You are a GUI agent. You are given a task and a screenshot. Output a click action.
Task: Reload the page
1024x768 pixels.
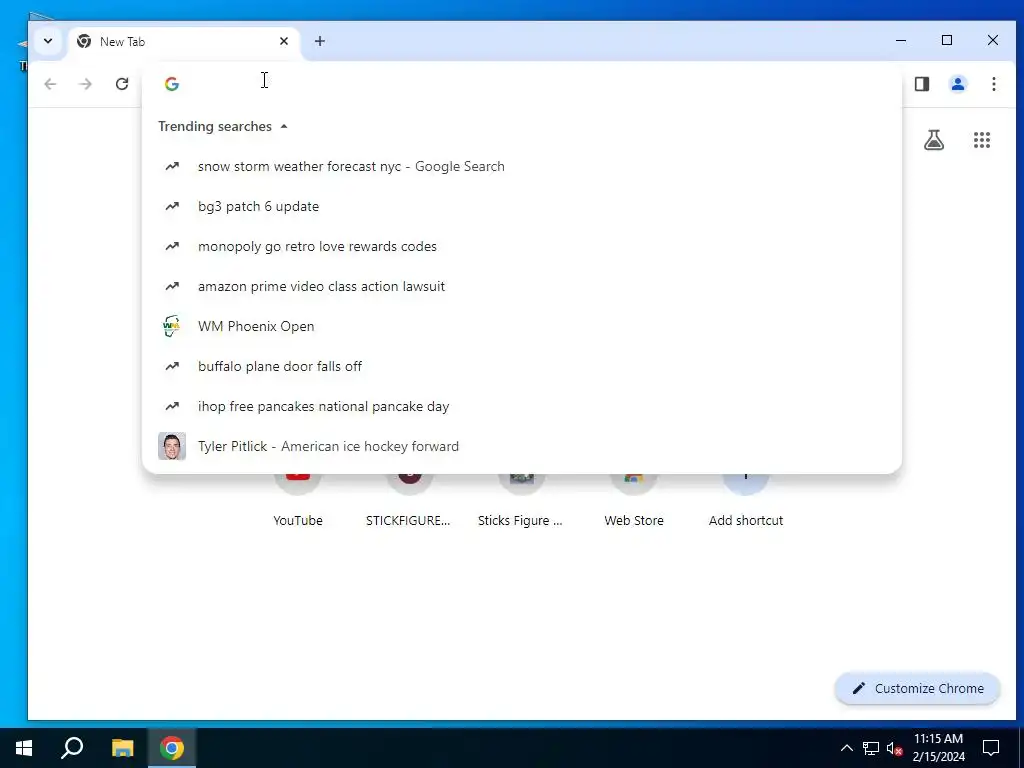[x=121, y=84]
